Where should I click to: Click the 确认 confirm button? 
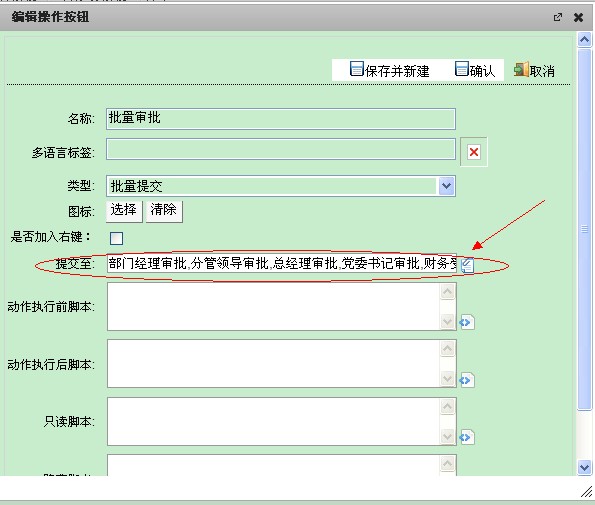(475, 70)
